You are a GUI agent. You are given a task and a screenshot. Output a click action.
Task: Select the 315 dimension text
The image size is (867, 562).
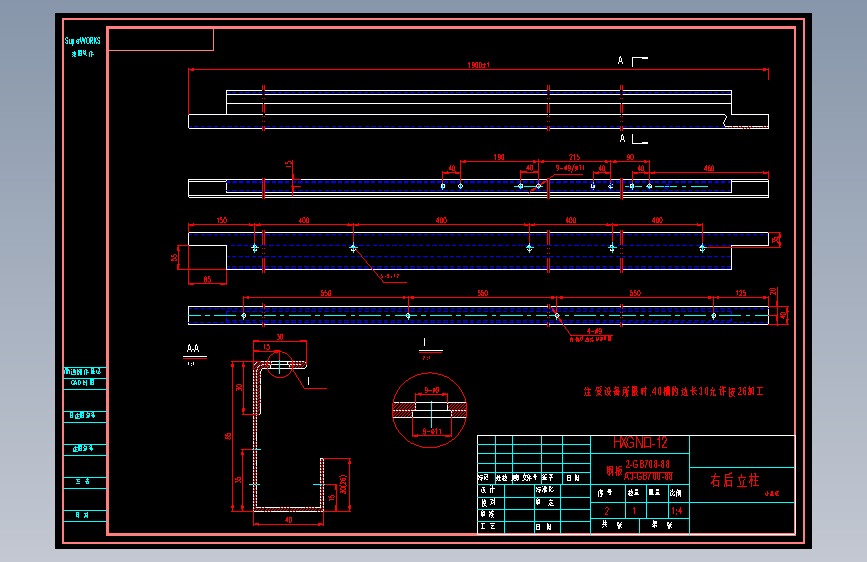point(574,157)
